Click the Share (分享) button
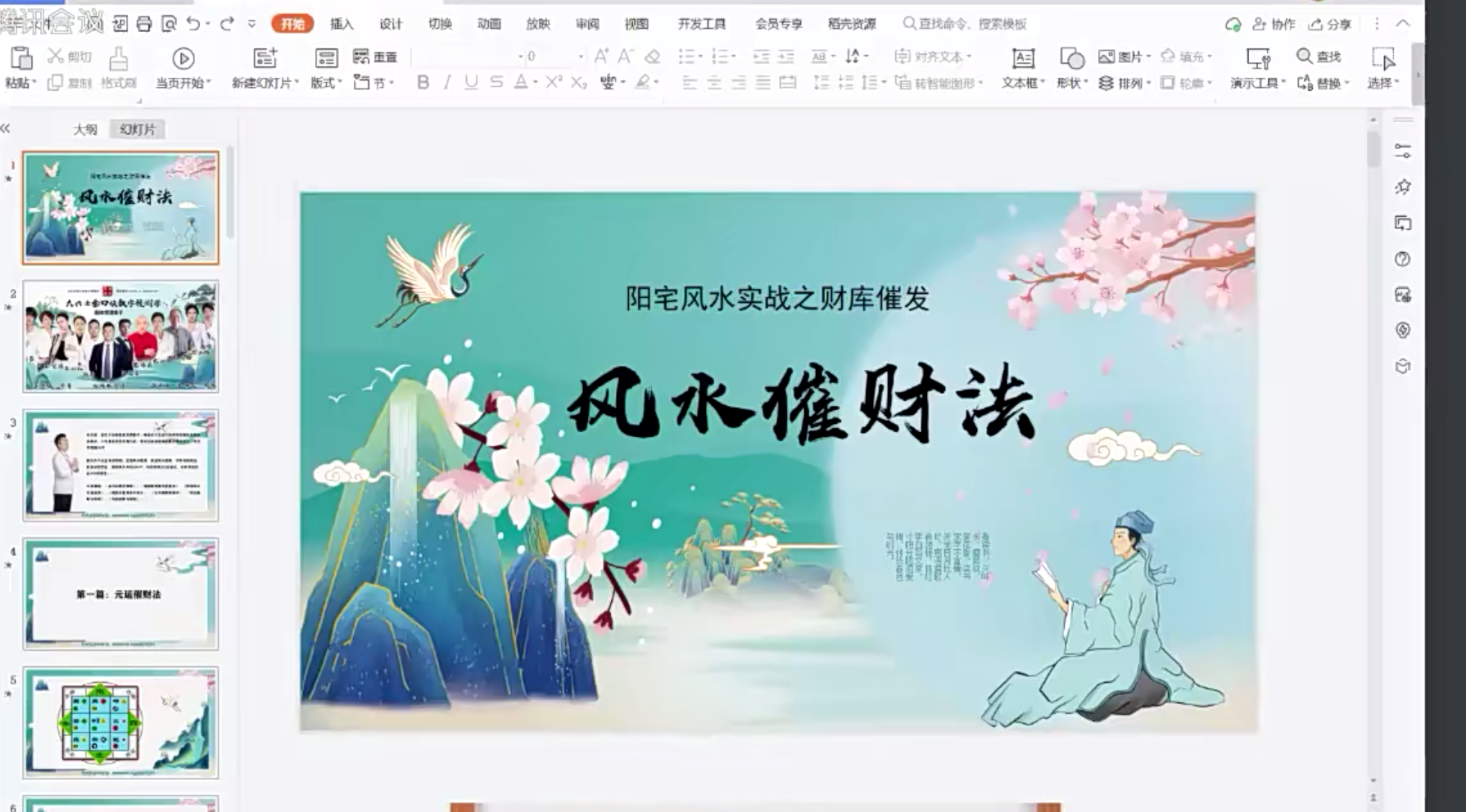Screen dimensions: 1466x812 coord(1330,24)
